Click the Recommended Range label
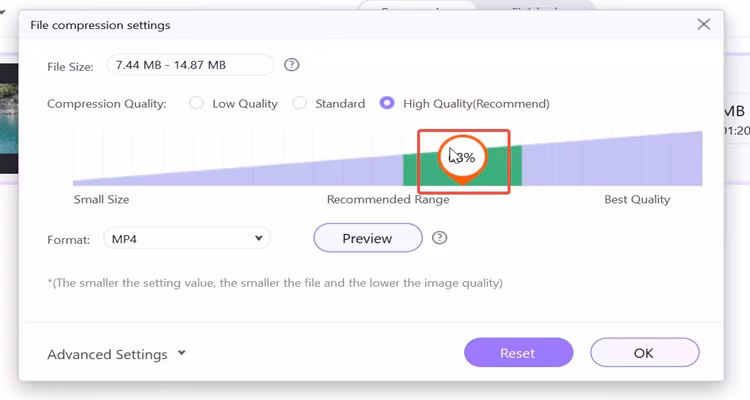 coord(388,199)
